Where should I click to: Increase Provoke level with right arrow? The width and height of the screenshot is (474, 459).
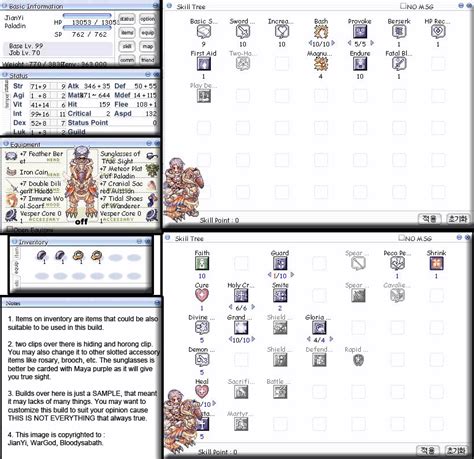[x=372, y=43]
